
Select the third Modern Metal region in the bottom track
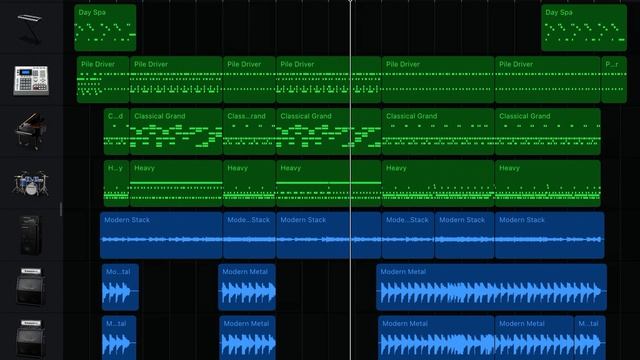point(436,338)
